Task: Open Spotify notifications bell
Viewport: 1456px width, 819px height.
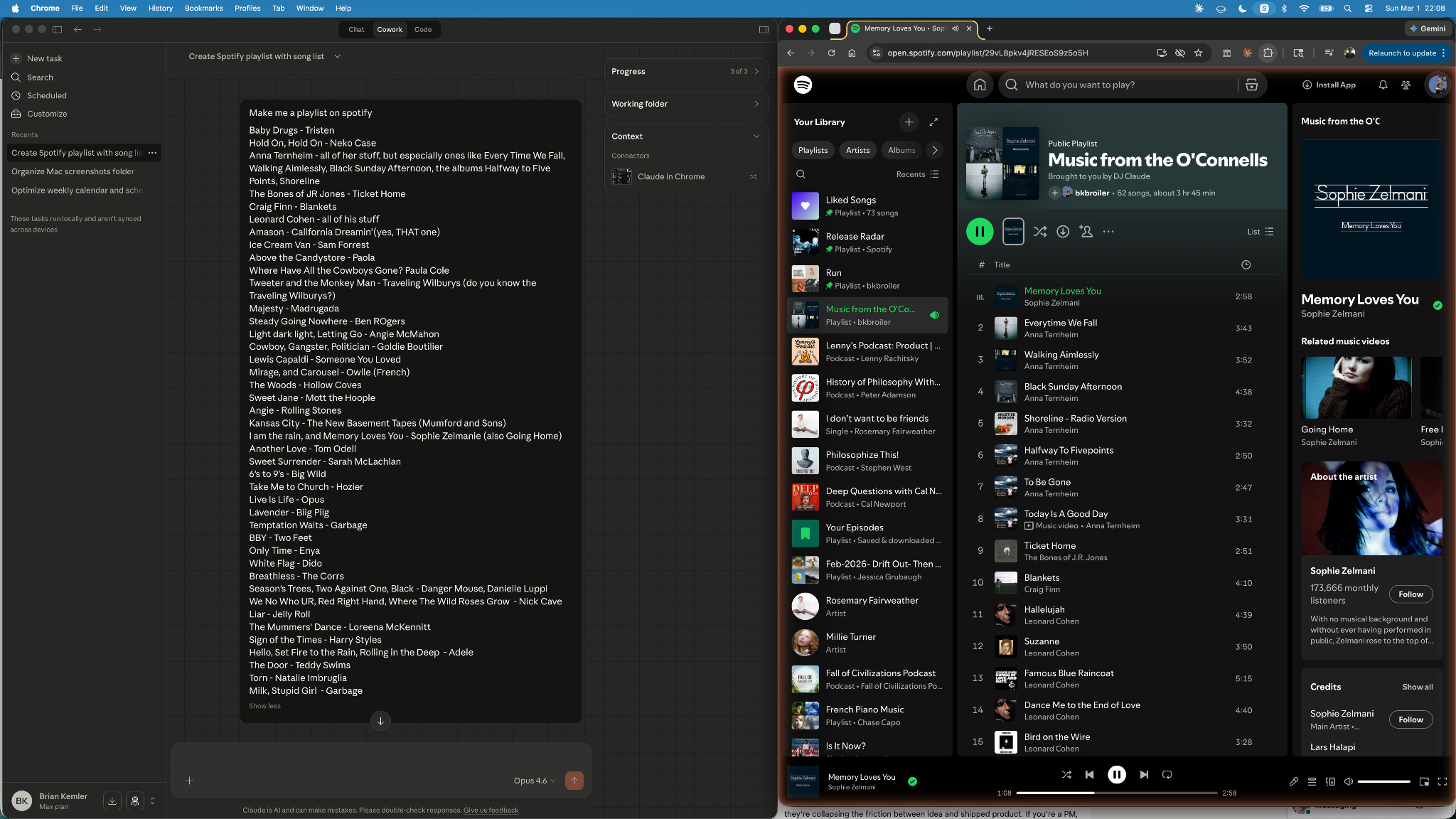Action: 1383,85
